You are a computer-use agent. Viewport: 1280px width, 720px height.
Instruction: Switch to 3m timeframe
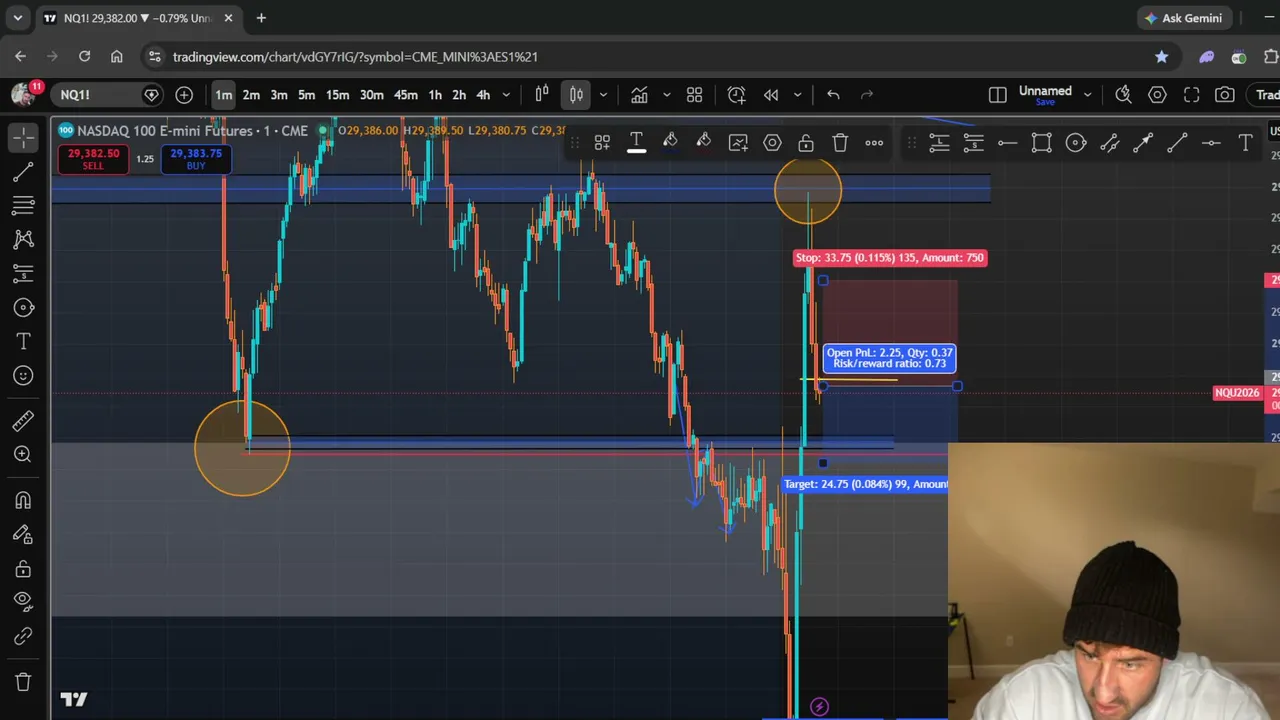tap(279, 95)
